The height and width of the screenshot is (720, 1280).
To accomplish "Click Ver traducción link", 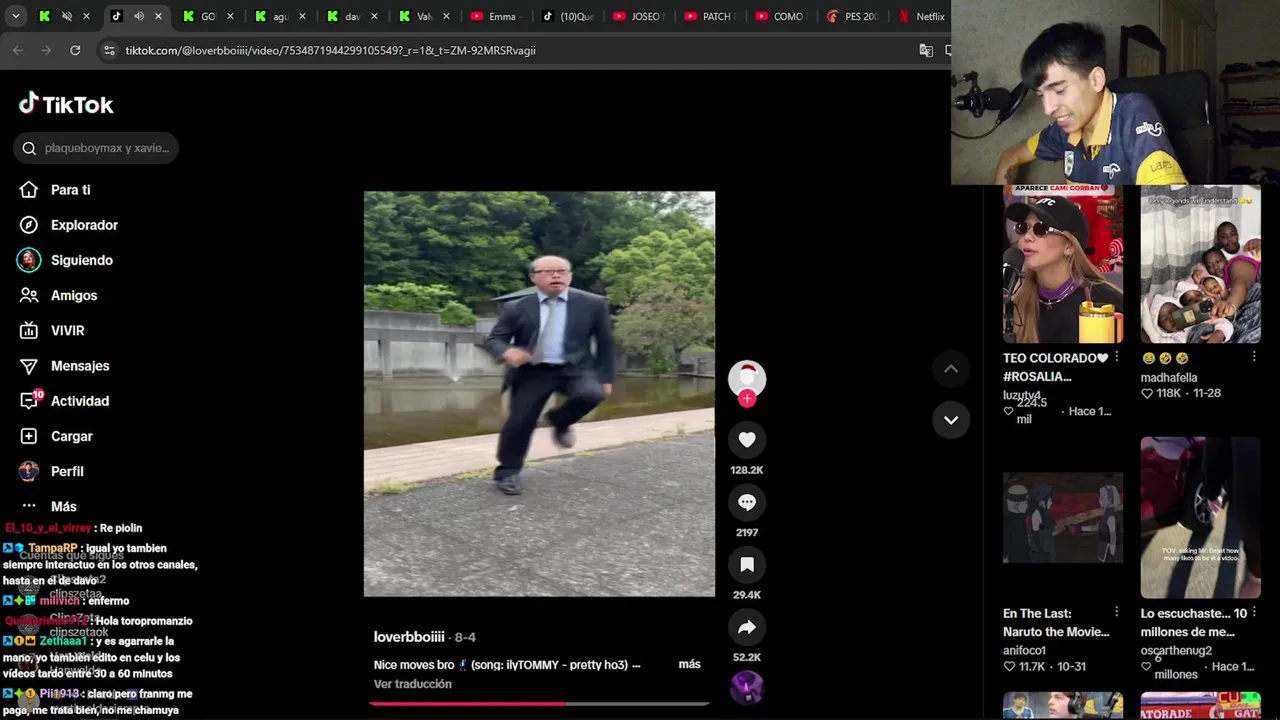I will 413,684.
